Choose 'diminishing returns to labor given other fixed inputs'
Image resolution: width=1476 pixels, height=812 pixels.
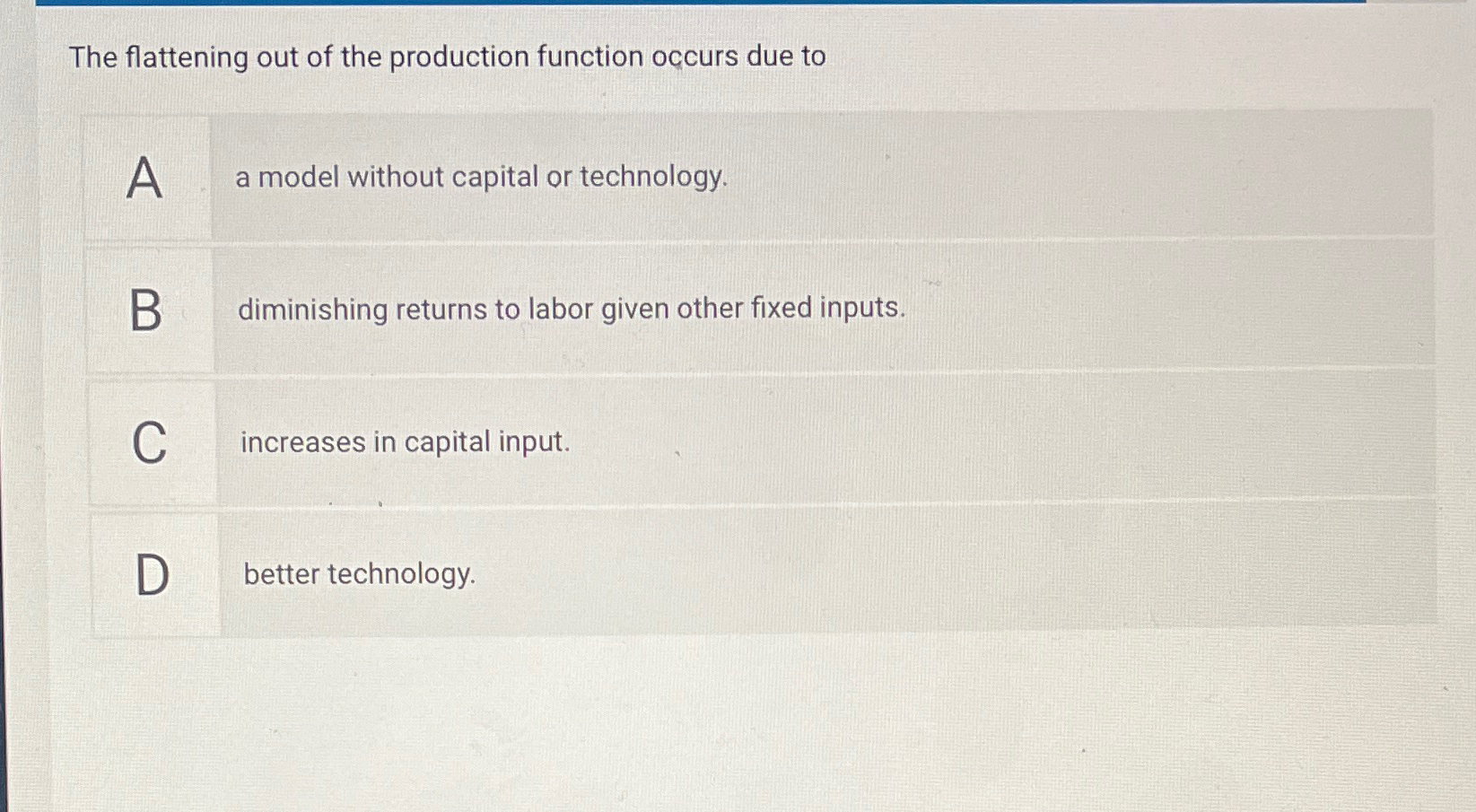572,310
